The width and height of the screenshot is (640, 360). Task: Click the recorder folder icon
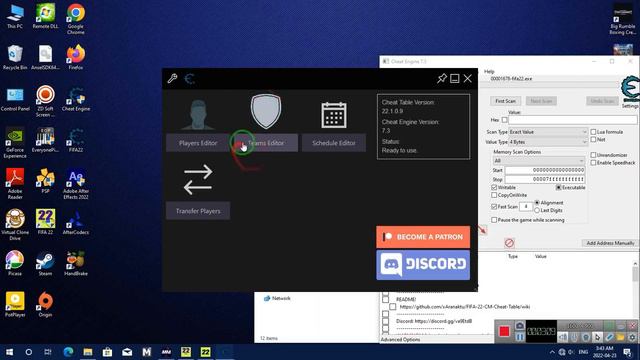click(620, 337)
